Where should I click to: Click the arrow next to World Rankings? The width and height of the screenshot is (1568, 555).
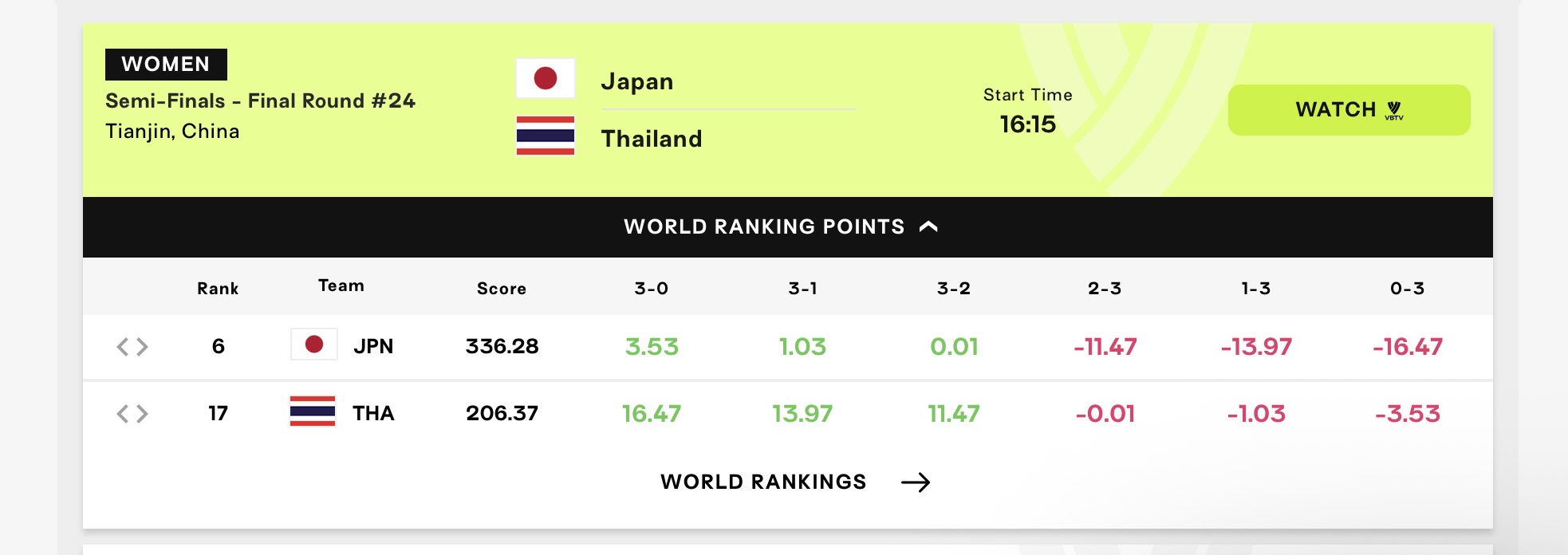pos(916,482)
